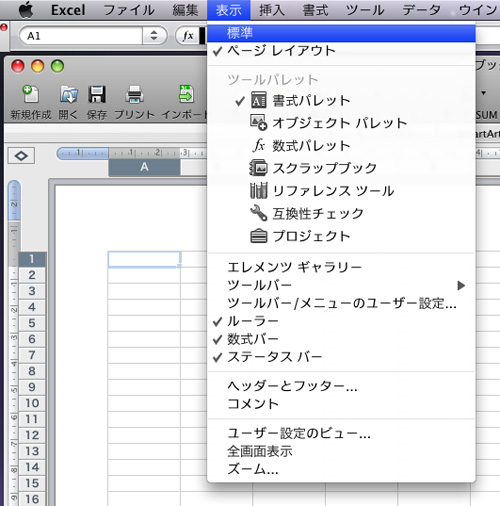This screenshot has height=506, width=500.
Task: Open ツールバー/メニューのユーザー設定...
Action: [x=341, y=303]
